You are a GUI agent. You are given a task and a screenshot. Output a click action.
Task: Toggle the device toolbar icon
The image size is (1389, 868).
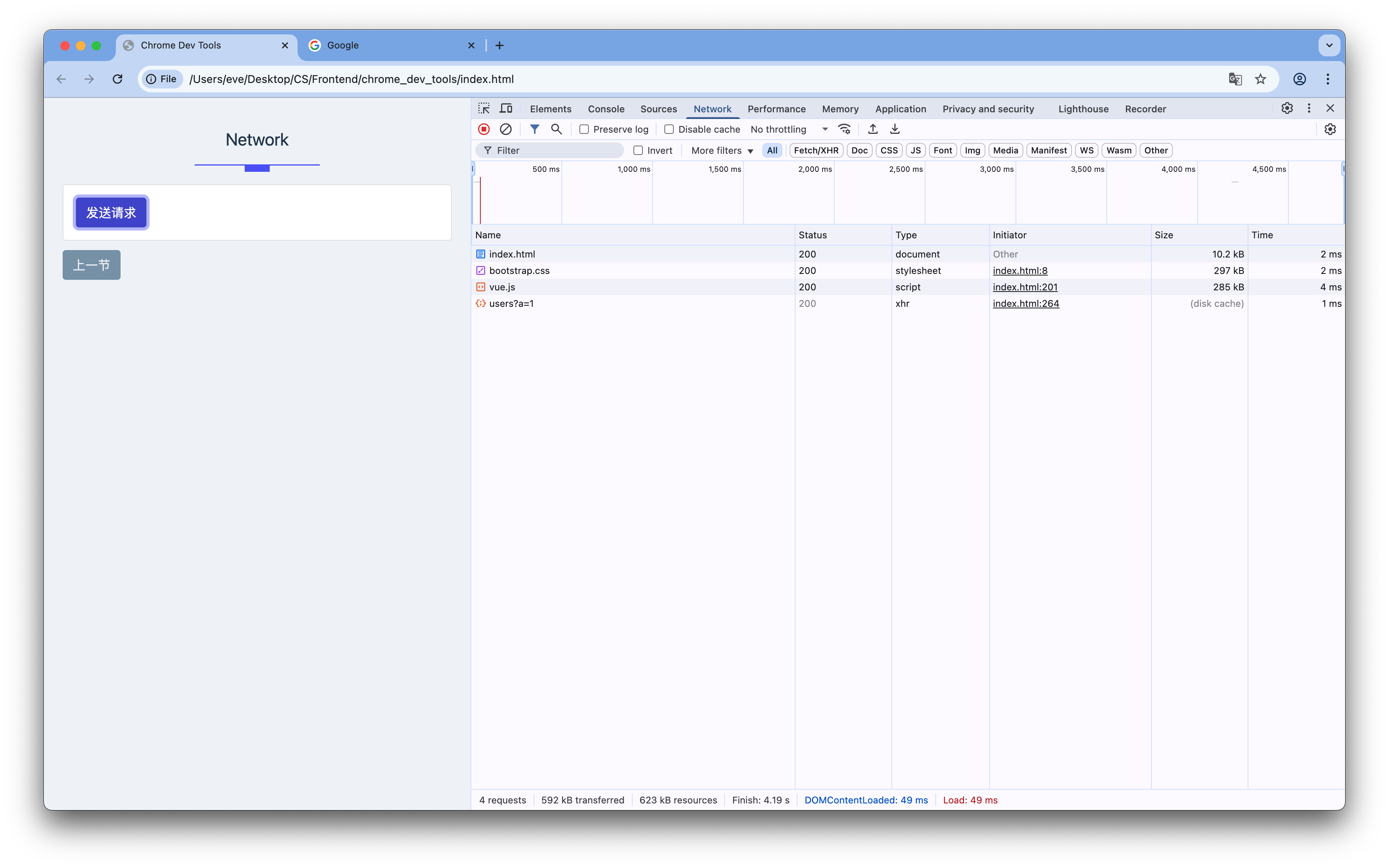point(506,108)
